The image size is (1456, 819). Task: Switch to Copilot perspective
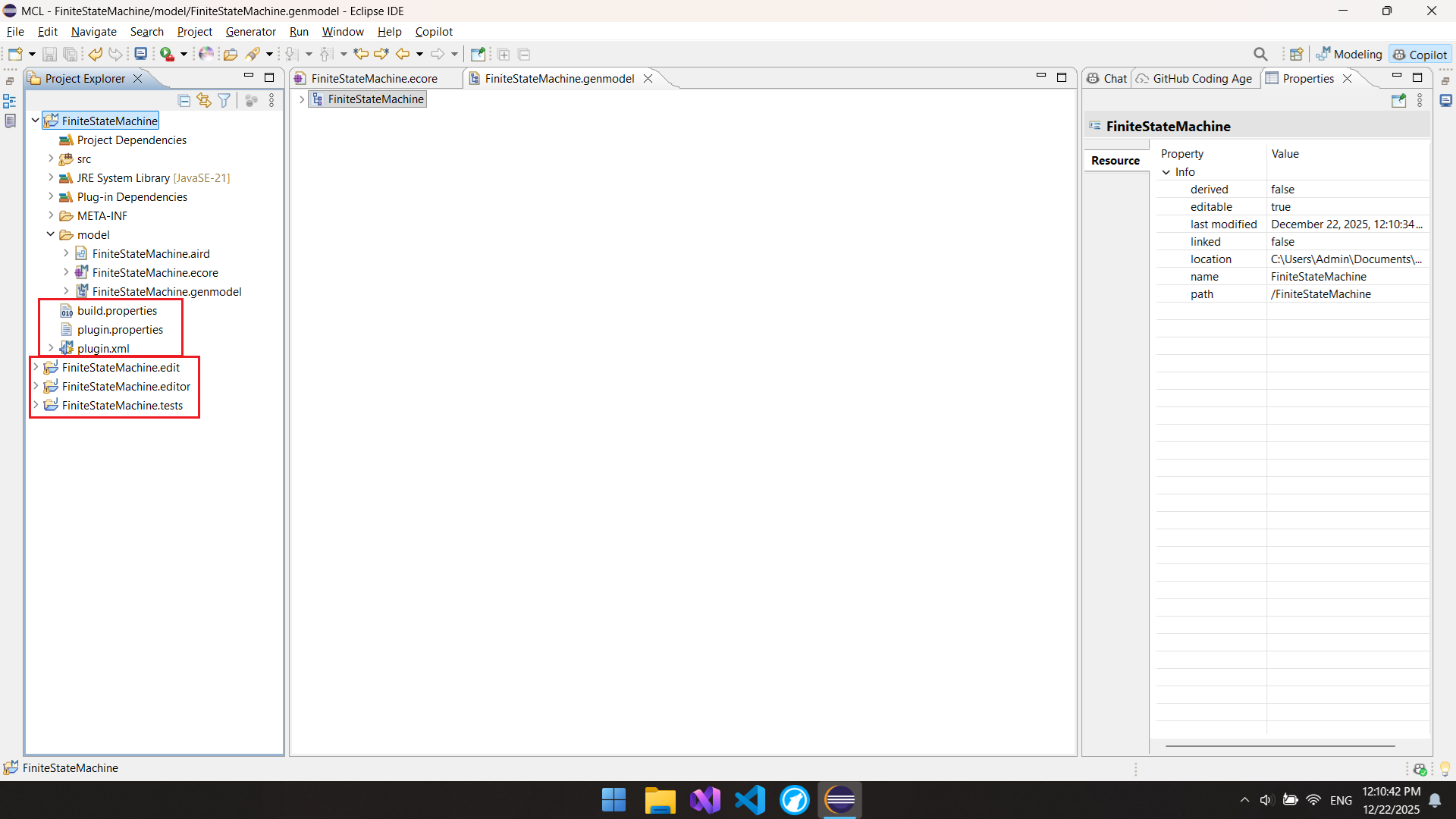point(1420,55)
